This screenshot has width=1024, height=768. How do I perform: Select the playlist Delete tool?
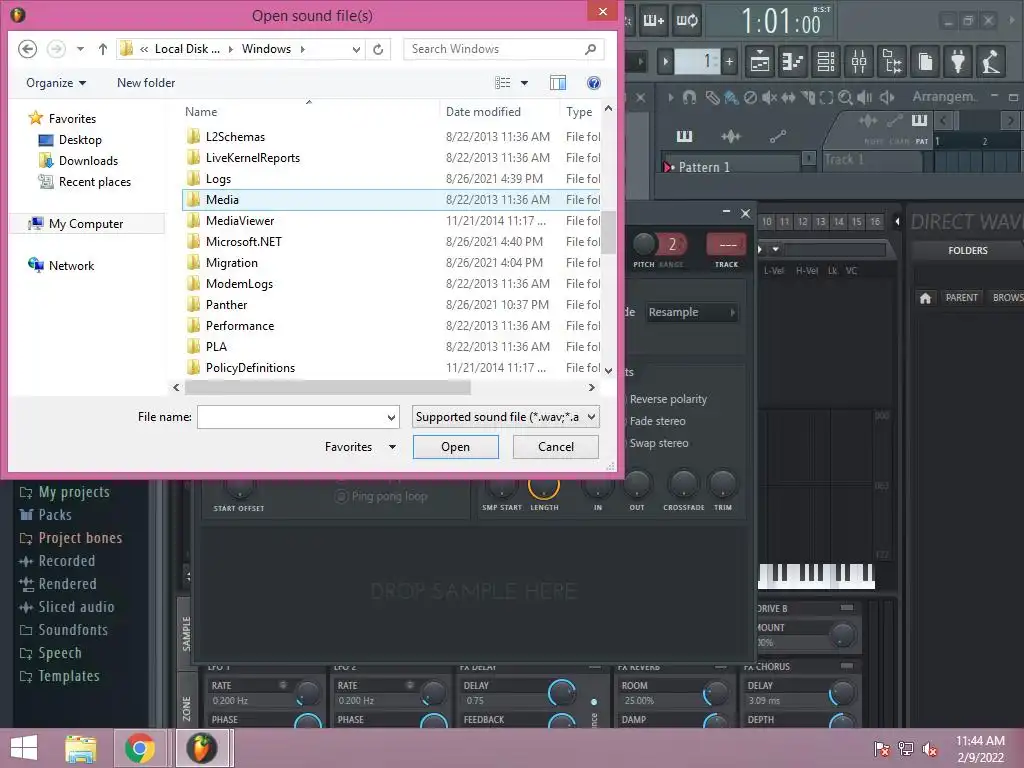coord(750,98)
